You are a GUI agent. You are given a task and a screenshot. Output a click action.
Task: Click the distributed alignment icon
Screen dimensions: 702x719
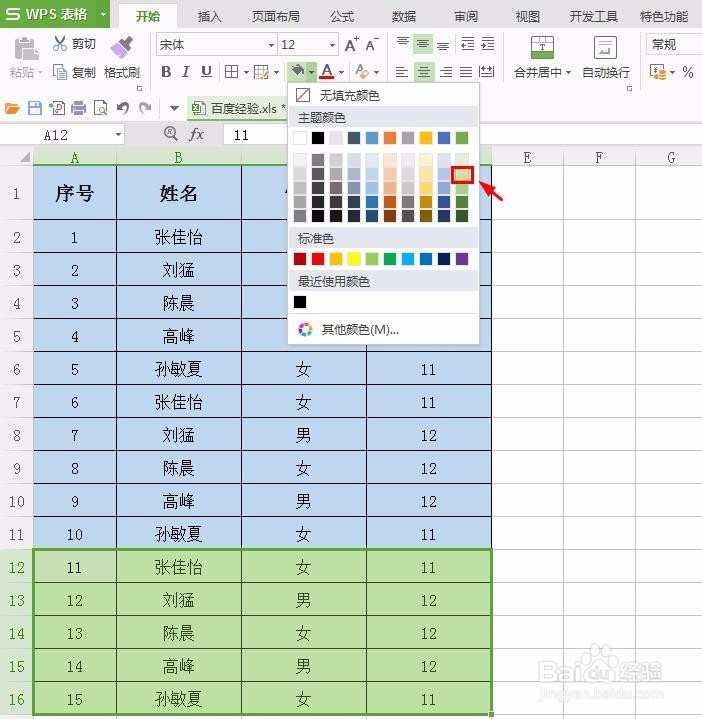[x=486, y=72]
